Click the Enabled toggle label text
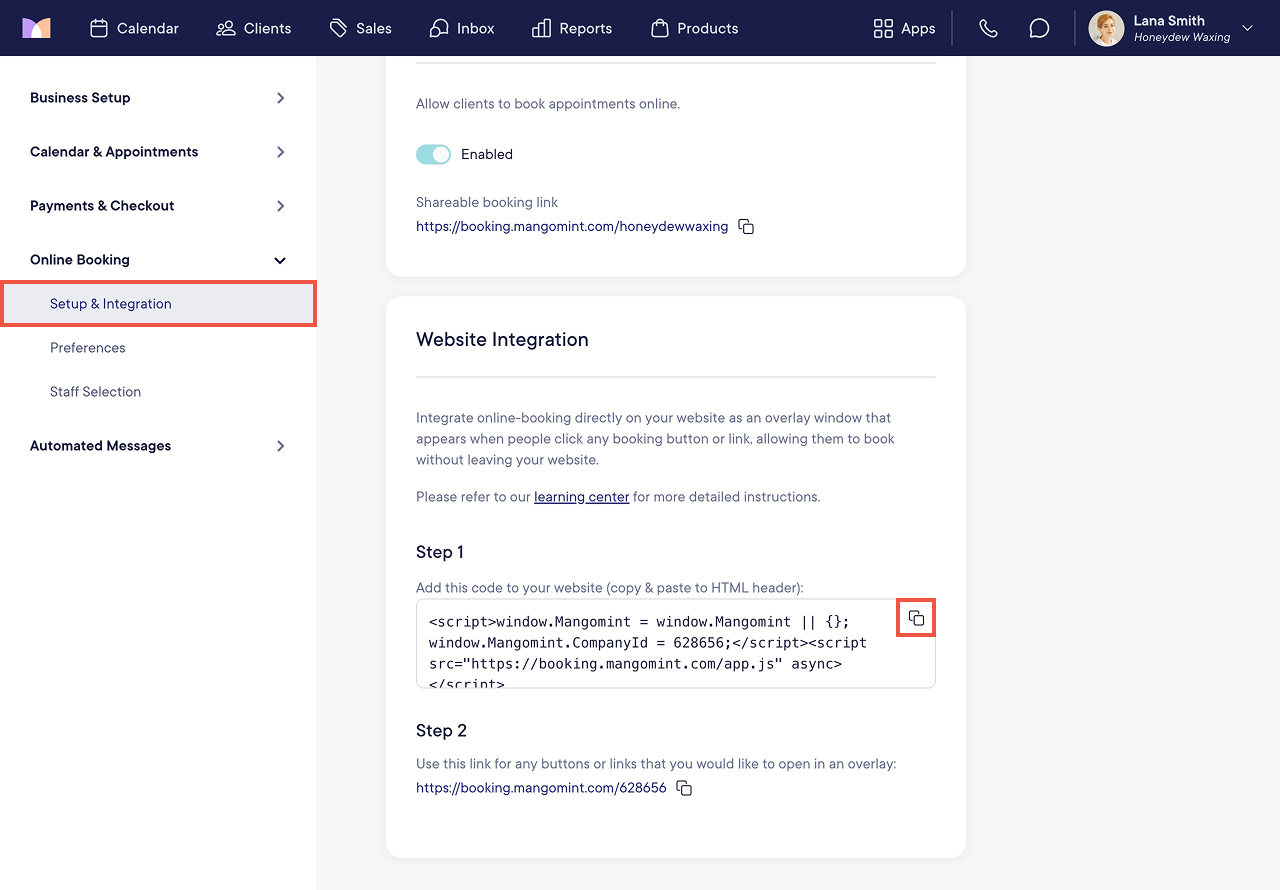The image size is (1280, 890). 487,154
